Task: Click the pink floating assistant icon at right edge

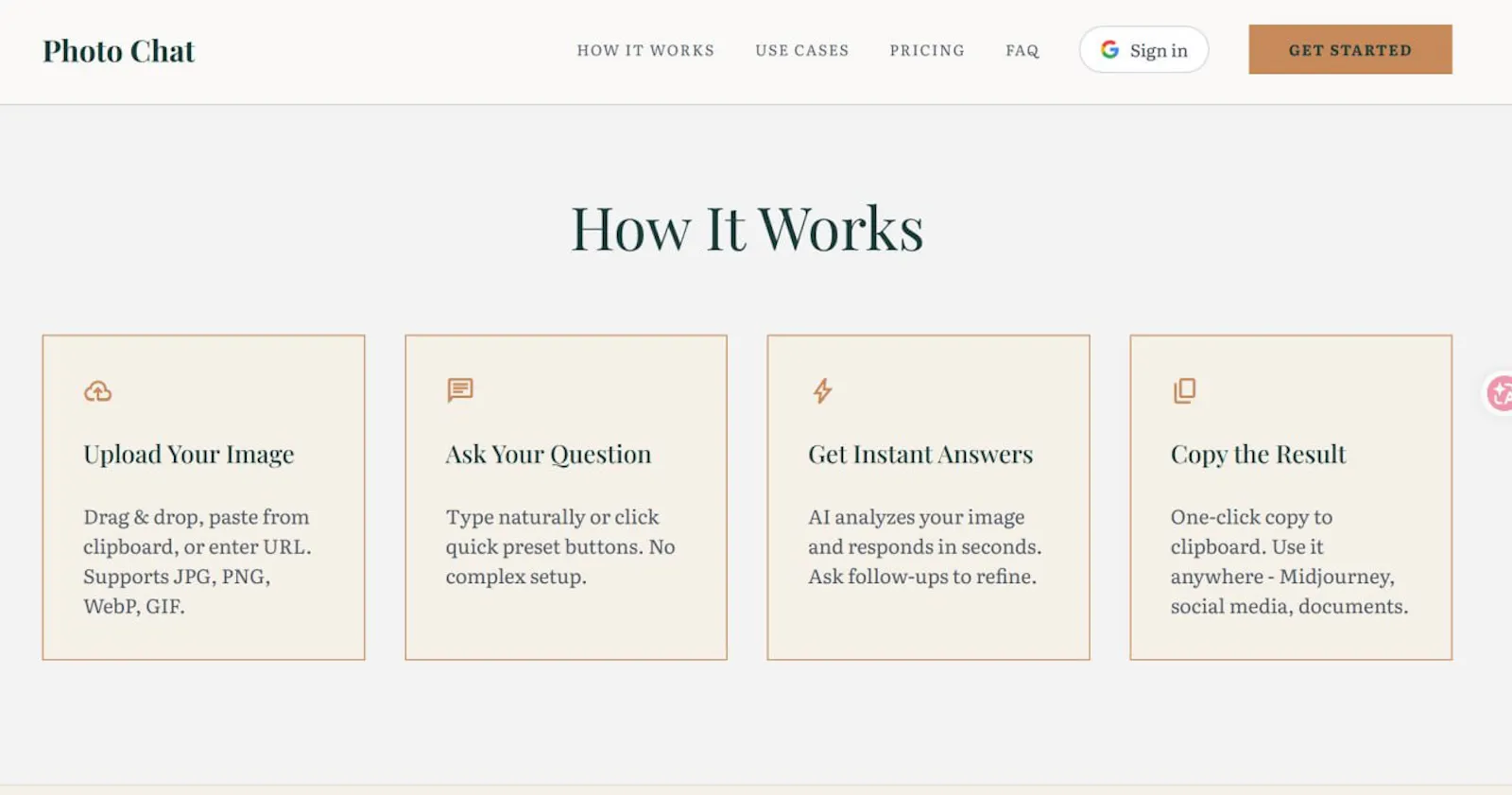Action: (1499, 393)
